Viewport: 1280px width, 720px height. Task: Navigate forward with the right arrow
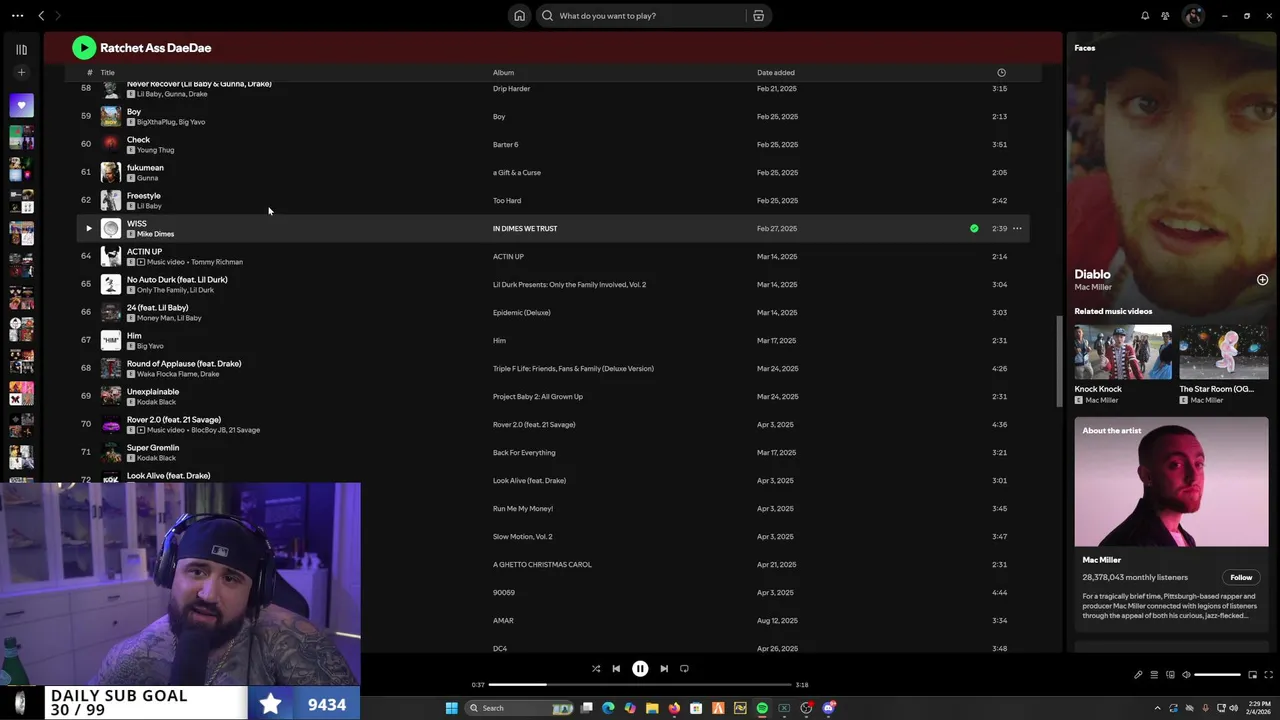pos(57,15)
